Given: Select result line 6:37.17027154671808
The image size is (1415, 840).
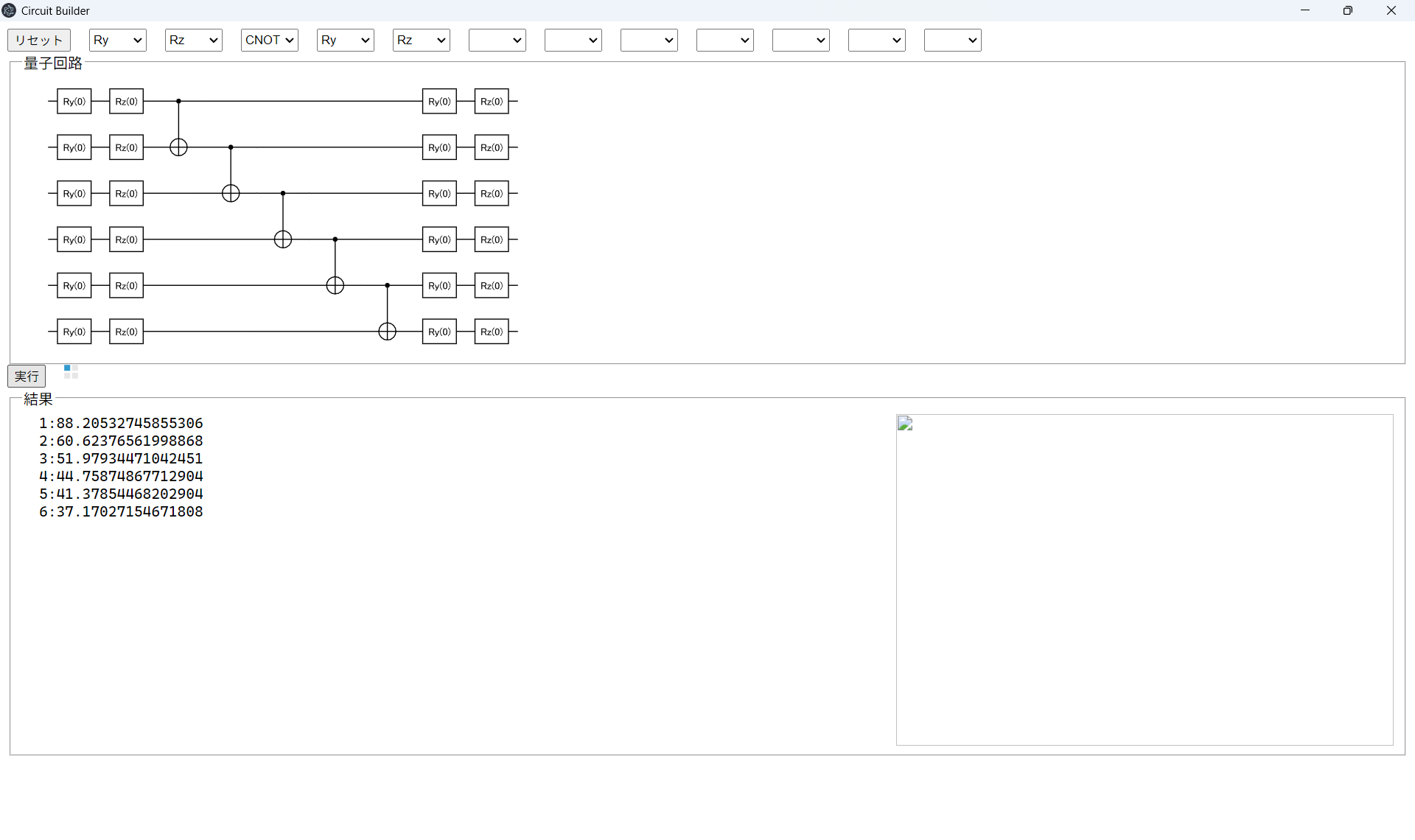Looking at the screenshot, I should point(121,511).
